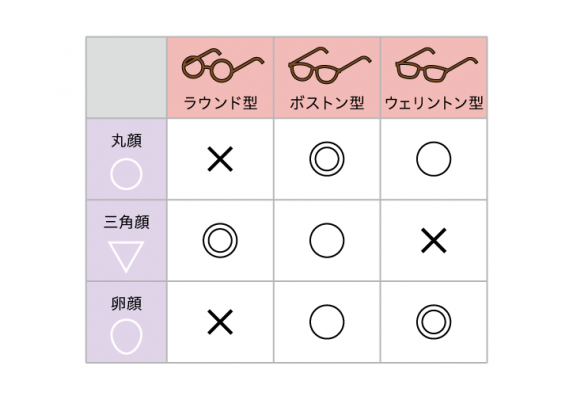The width and height of the screenshot is (573, 400).
Task: Click the X mark for 丸顔 and ラウンド型
Action: tap(220, 159)
